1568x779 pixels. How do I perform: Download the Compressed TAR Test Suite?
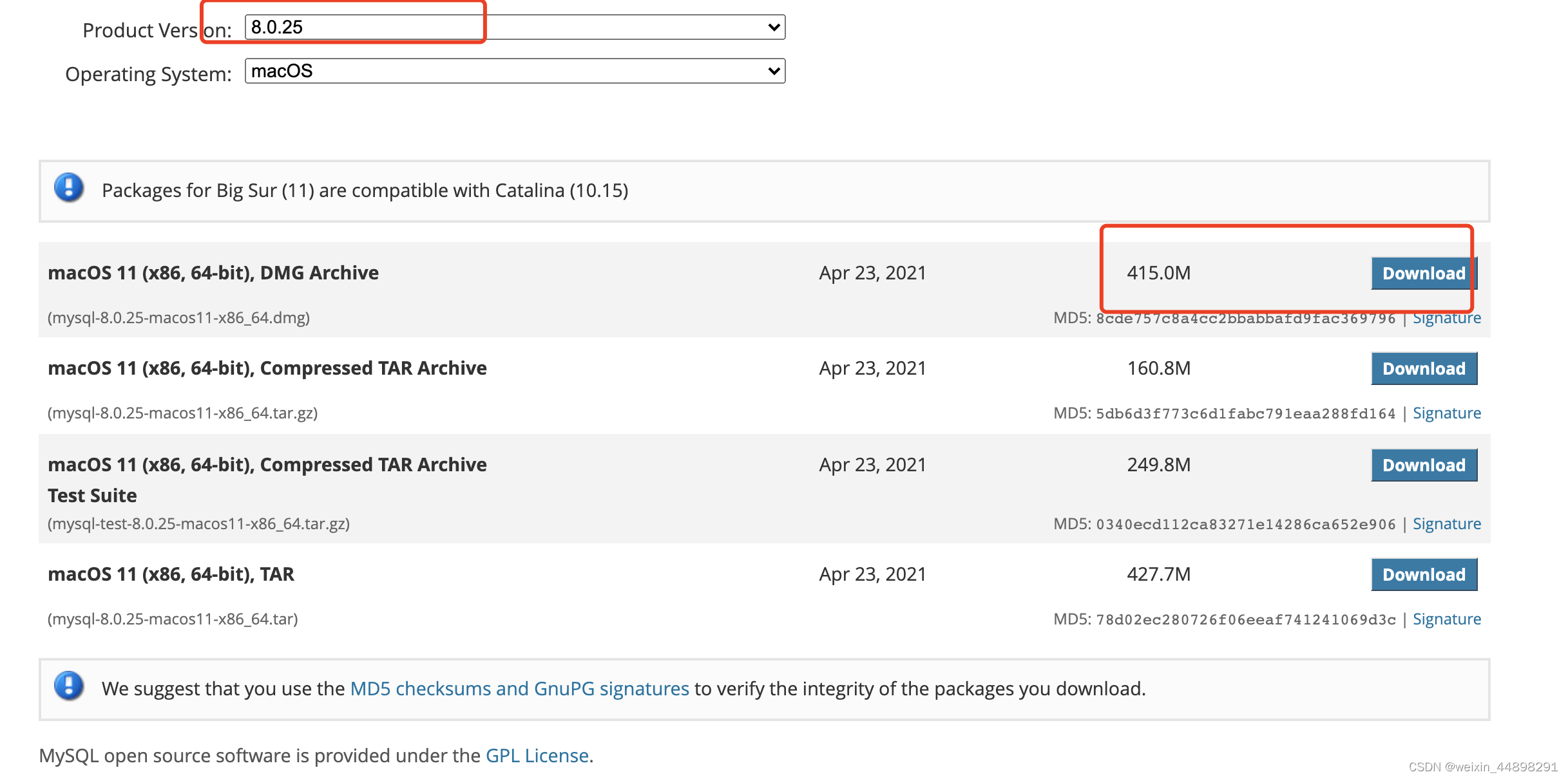tap(1423, 465)
